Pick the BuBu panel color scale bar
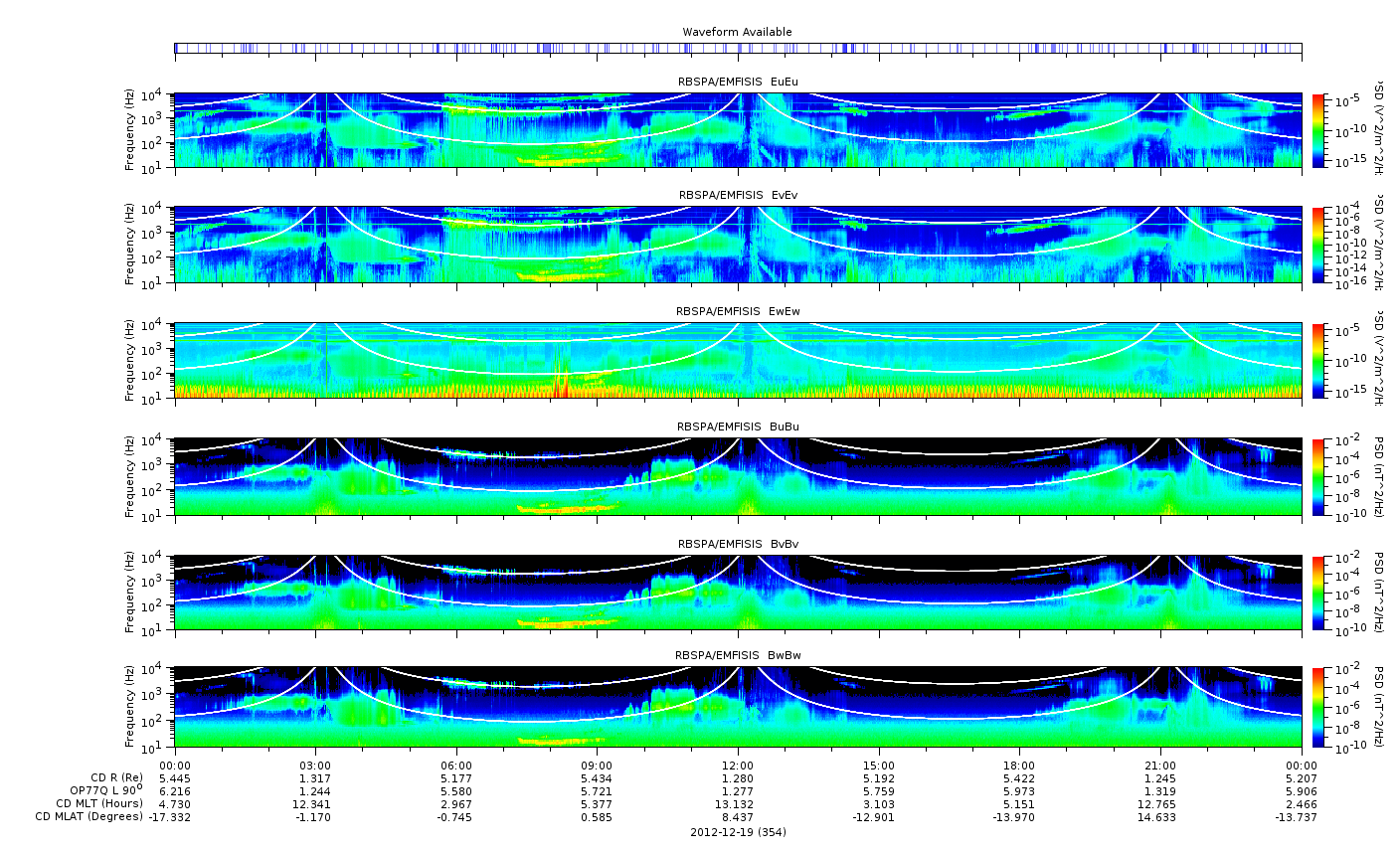This screenshot has height=854, width=1400. pos(1318,476)
